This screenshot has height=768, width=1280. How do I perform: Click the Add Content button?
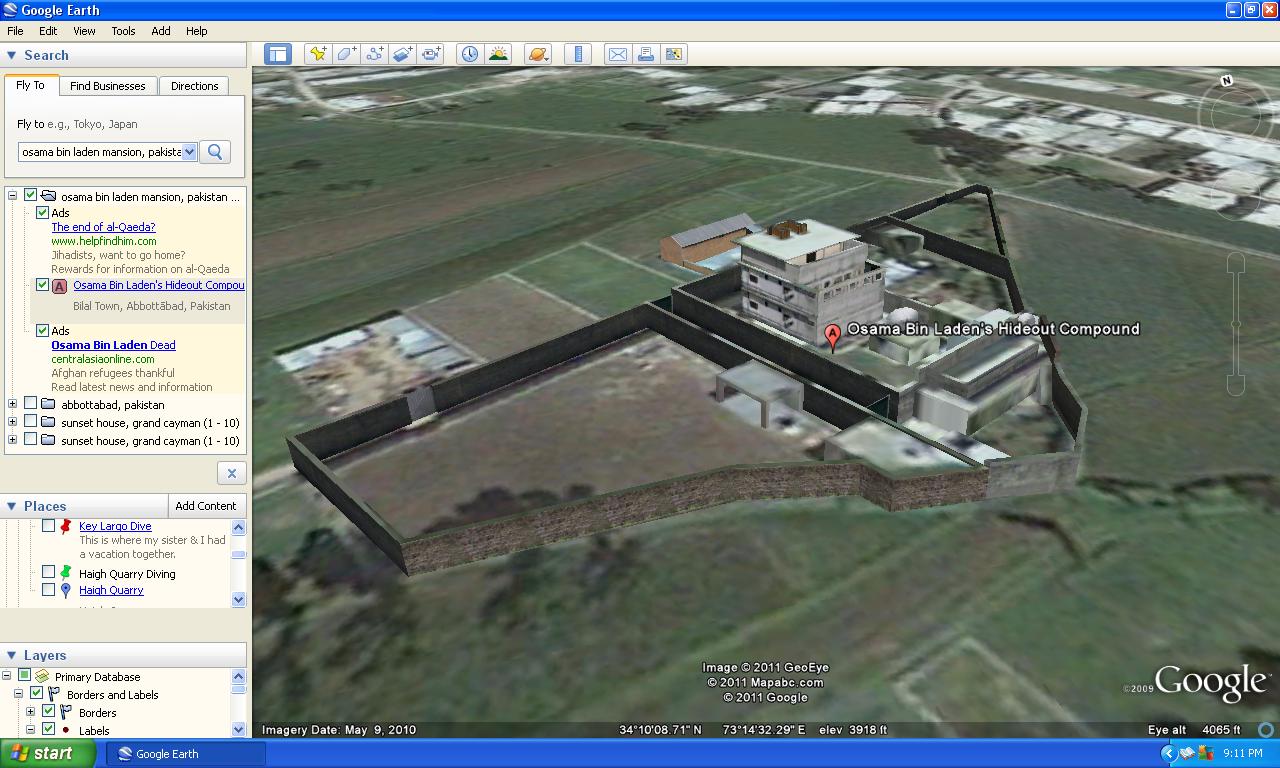(x=206, y=506)
